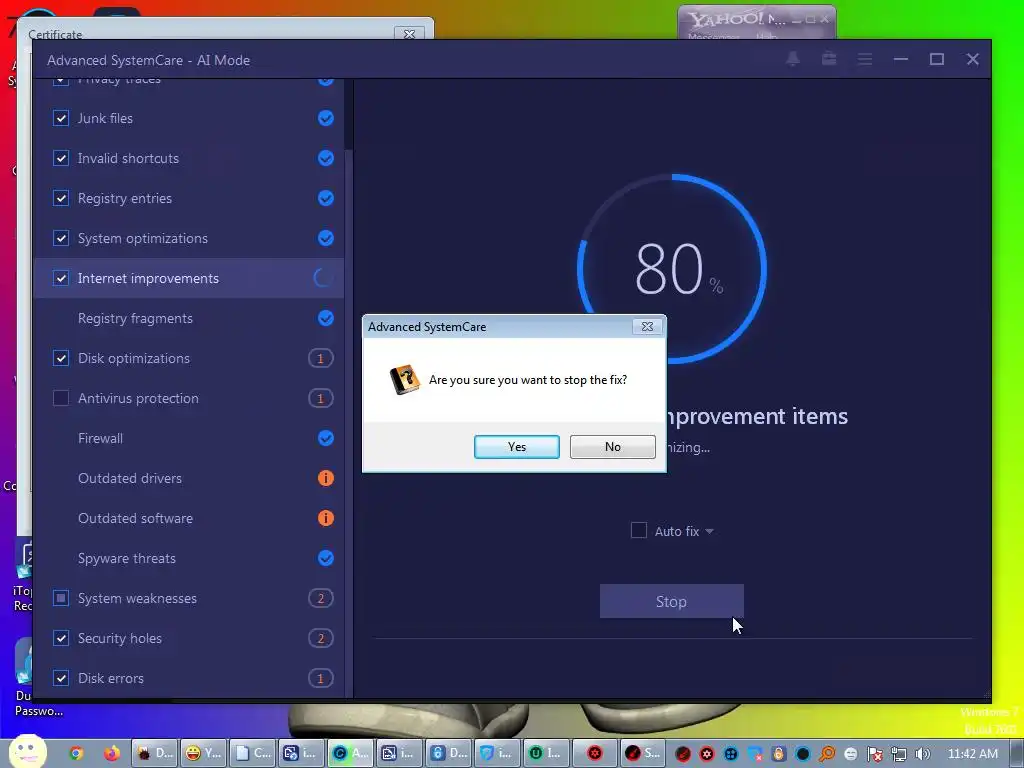
Task: Click the System weaknesses count badge
Action: pos(321,598)
